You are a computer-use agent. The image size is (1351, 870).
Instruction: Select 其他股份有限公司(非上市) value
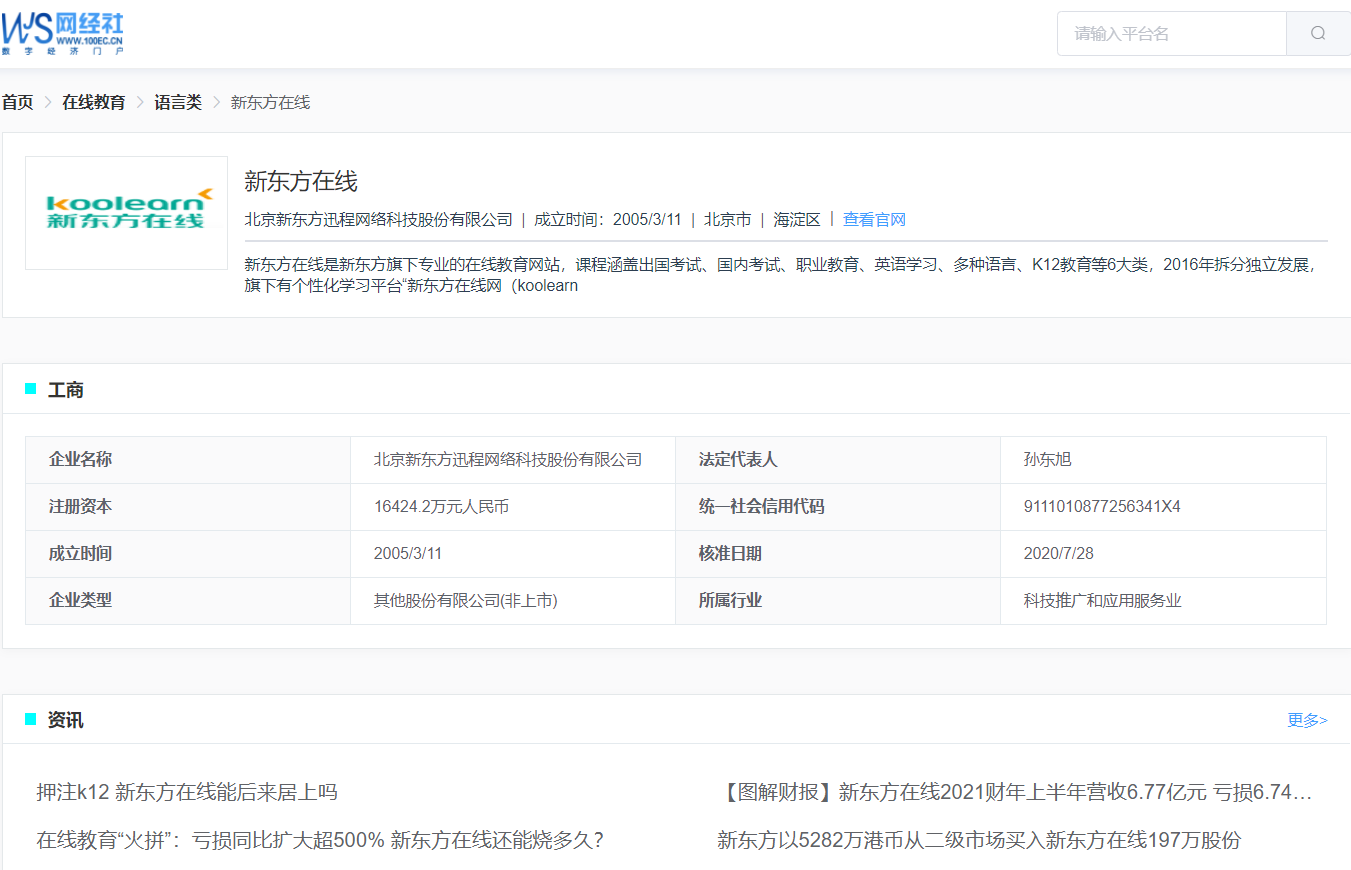coord(466,601)
